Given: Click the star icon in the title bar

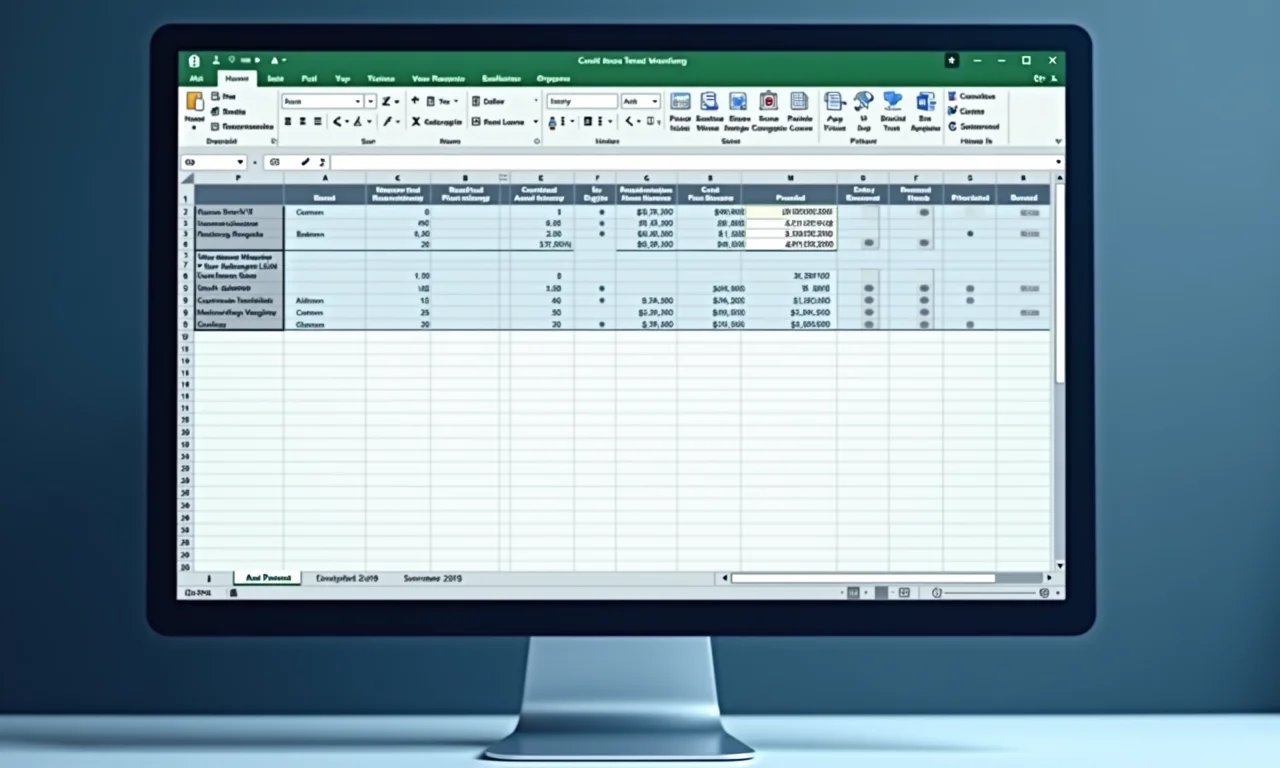Looking at the screenshot, I should tap(952, 61).
